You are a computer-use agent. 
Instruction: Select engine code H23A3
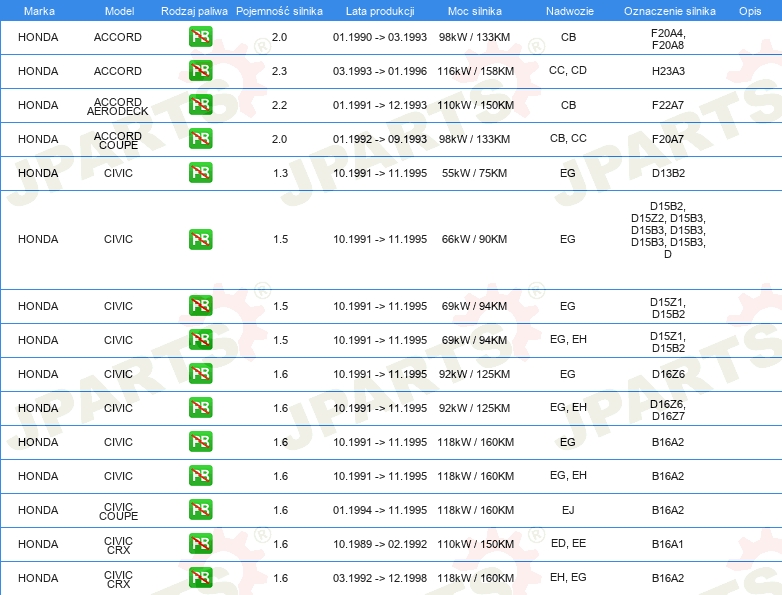[x=668, y=71]
